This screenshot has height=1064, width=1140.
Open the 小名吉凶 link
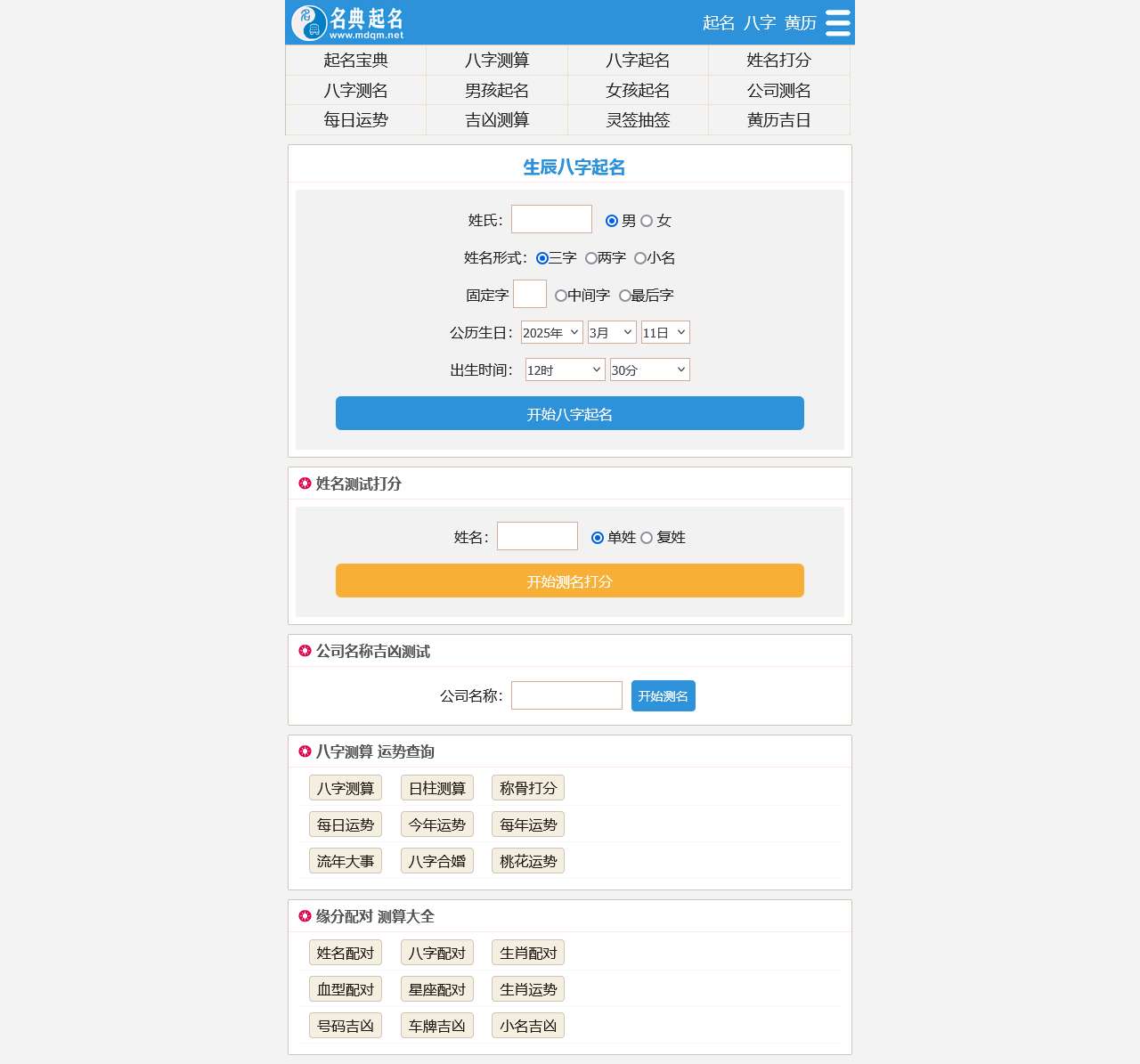pos(528,1026)
